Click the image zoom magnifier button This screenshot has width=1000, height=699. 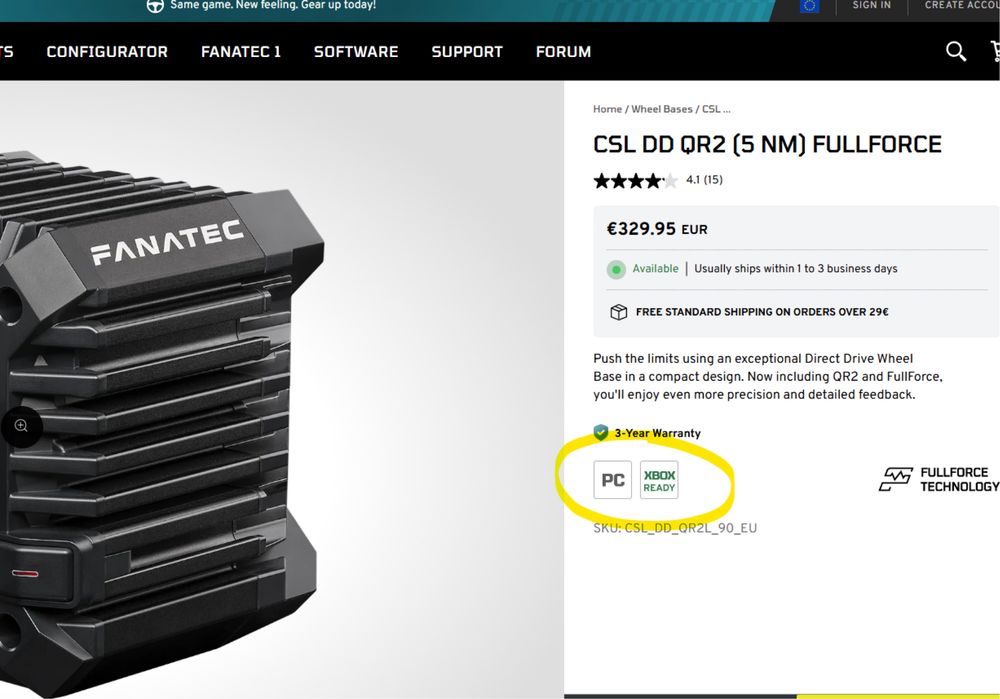click(21, 426)
